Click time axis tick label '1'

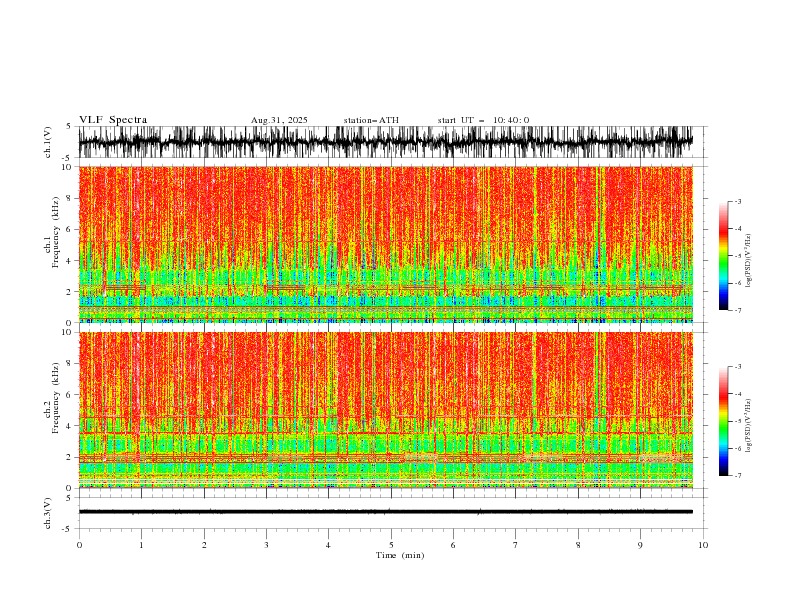point(141,545)
